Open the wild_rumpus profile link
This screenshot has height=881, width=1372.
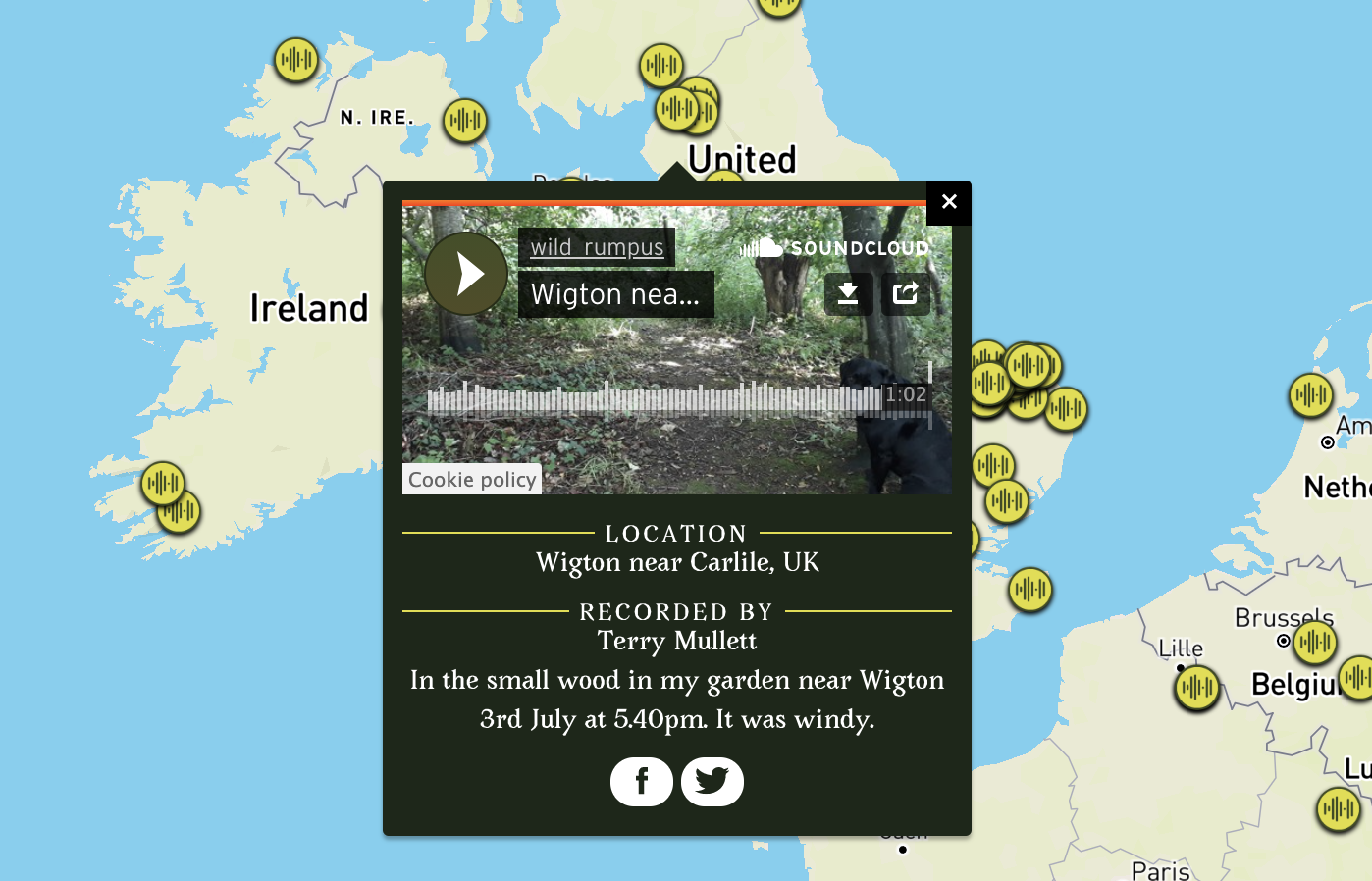597,247
